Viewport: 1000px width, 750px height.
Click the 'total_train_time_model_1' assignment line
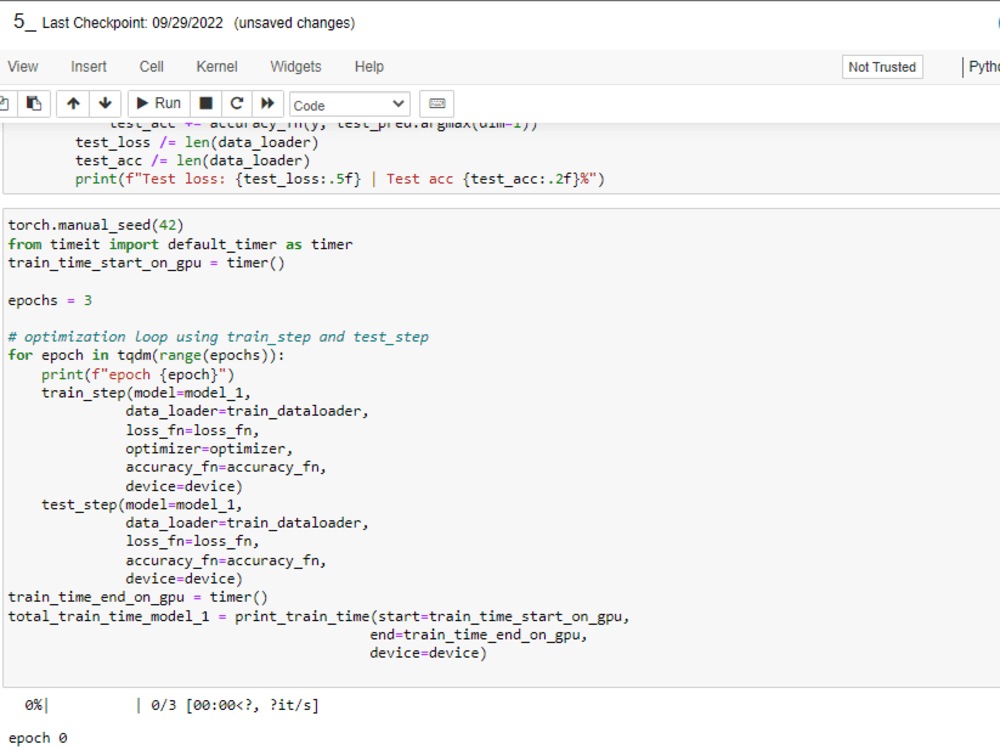pos(319,617)
